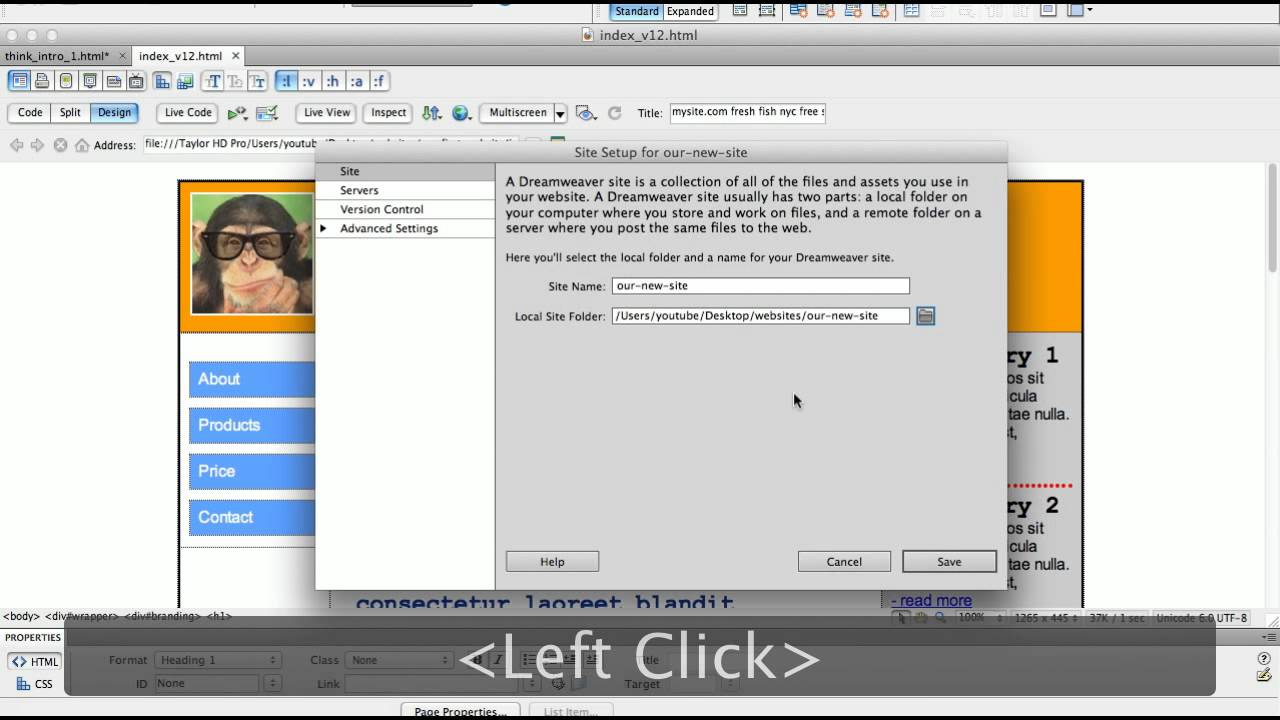Browse for folder icon beside Local Site Folder
This screenshot has height=720, width=1280.
pos(926,316)
